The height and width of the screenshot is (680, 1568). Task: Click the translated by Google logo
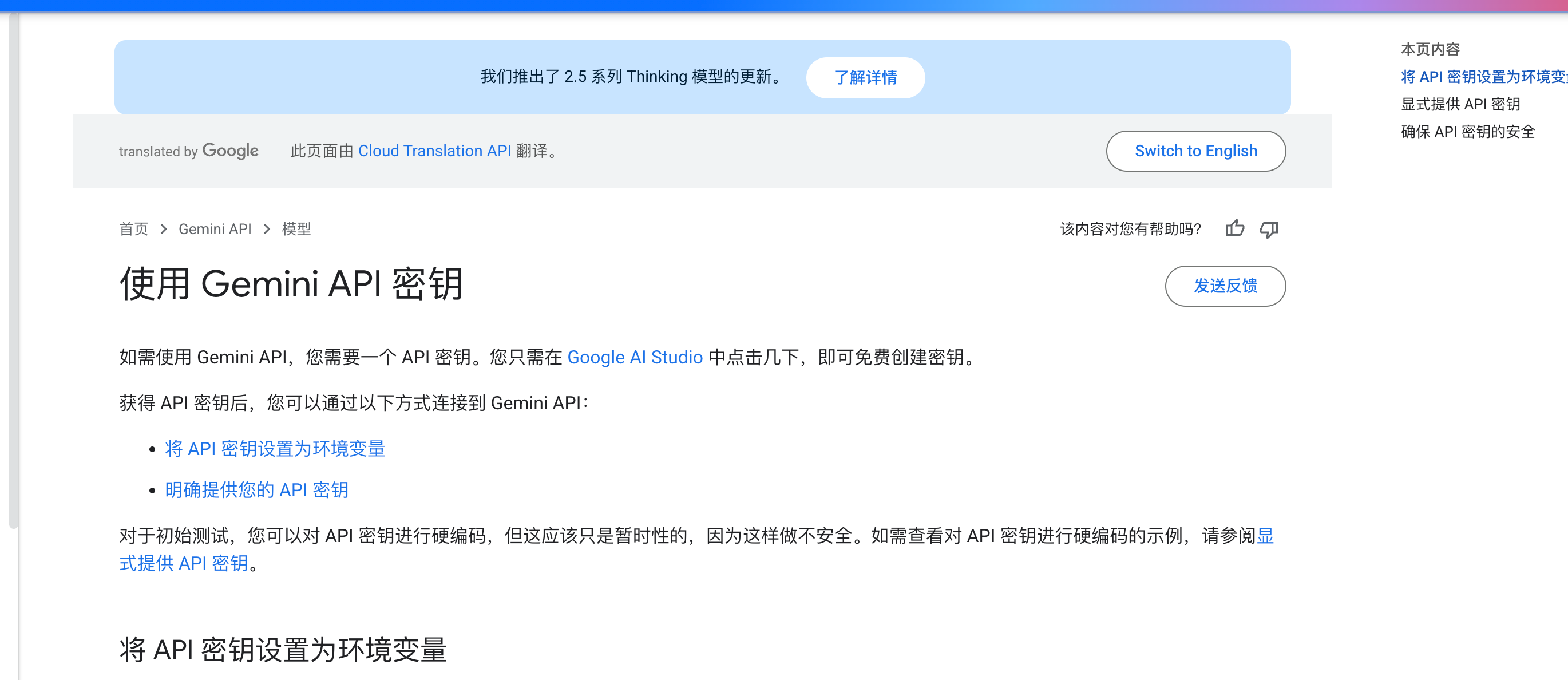pos(189,151)
